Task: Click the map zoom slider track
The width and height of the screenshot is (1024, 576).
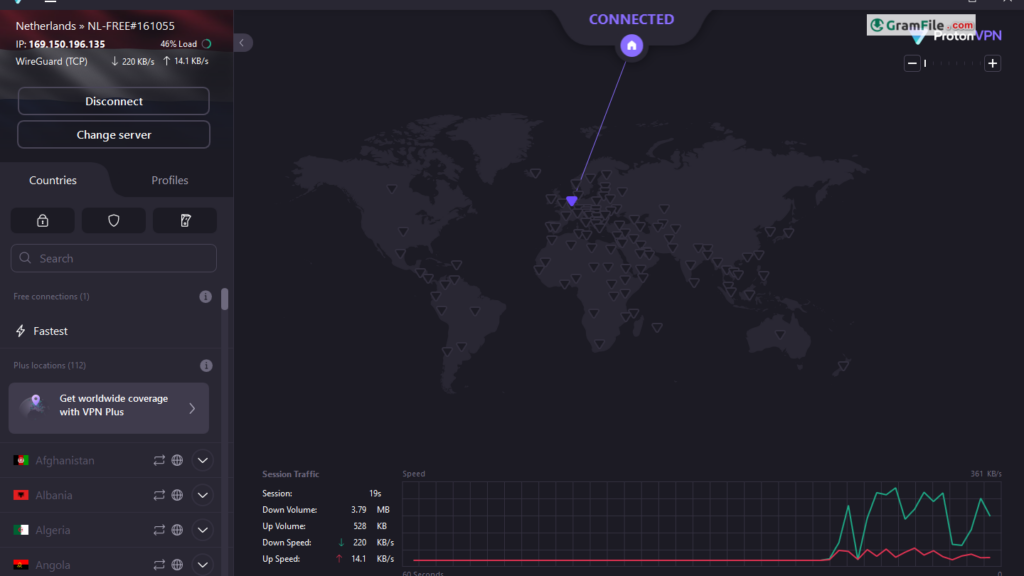Action: pyautogui.click(x=952, y=64)
